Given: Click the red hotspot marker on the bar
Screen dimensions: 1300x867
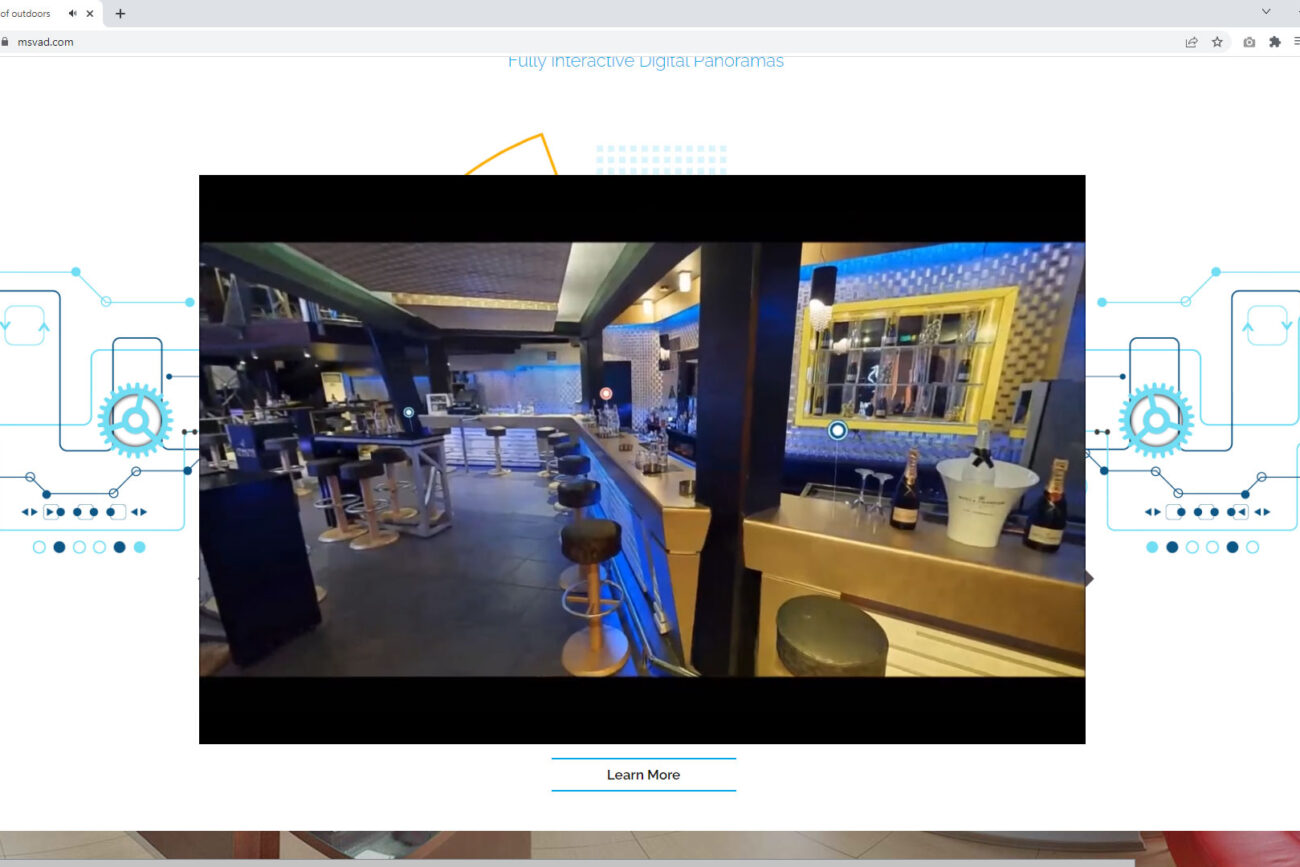Looking at the screenshot, I should (x=605, y=394).
